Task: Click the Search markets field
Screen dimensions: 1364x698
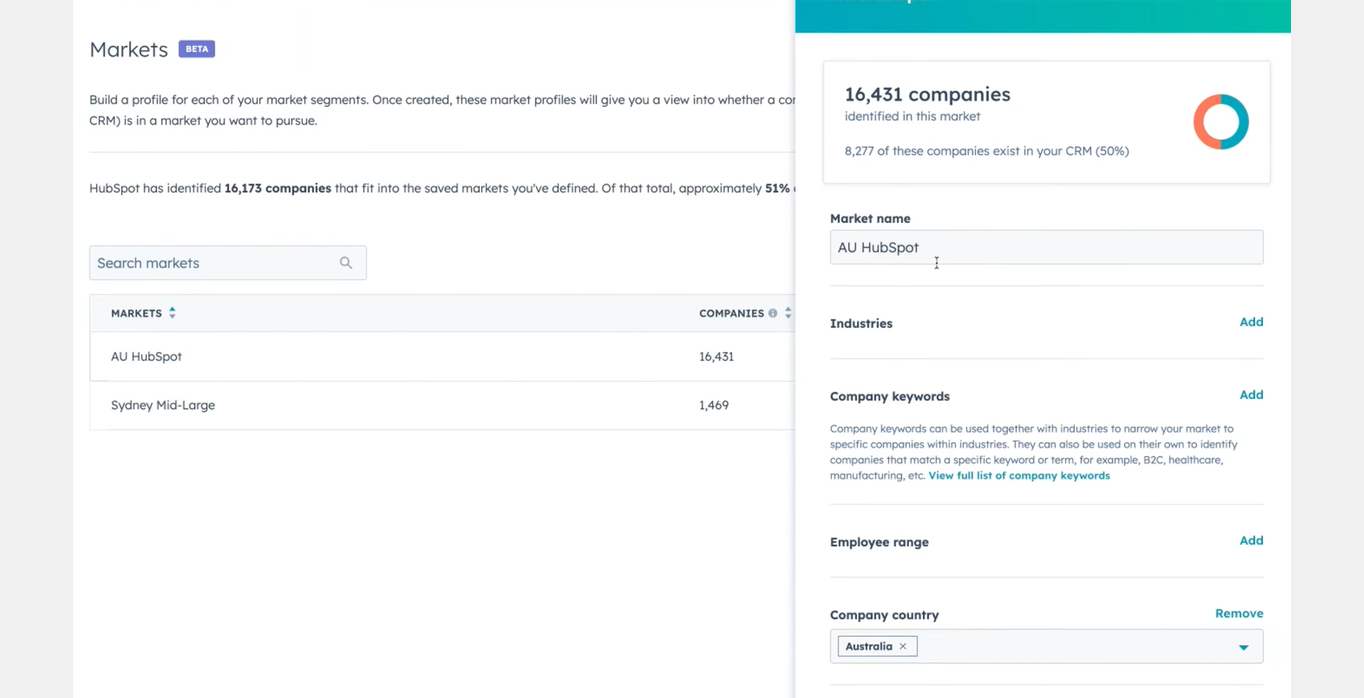Action: click(x=215, y=263)
